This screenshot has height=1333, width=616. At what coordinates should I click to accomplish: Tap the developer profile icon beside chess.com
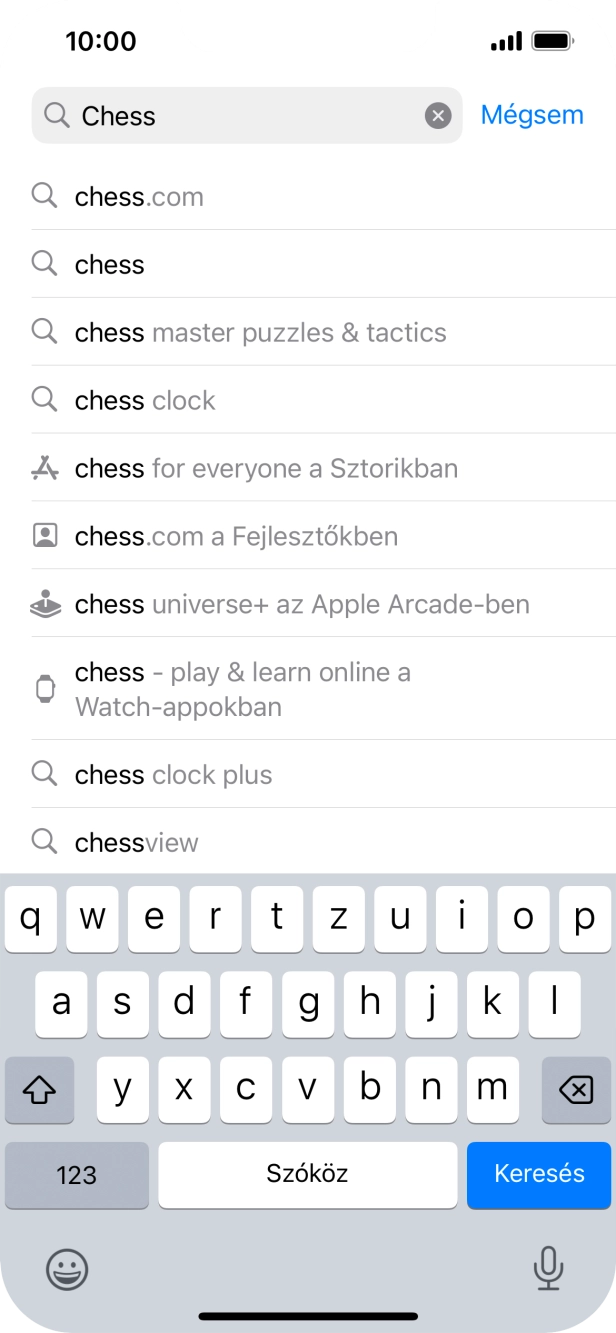click(x=44, y=536)
